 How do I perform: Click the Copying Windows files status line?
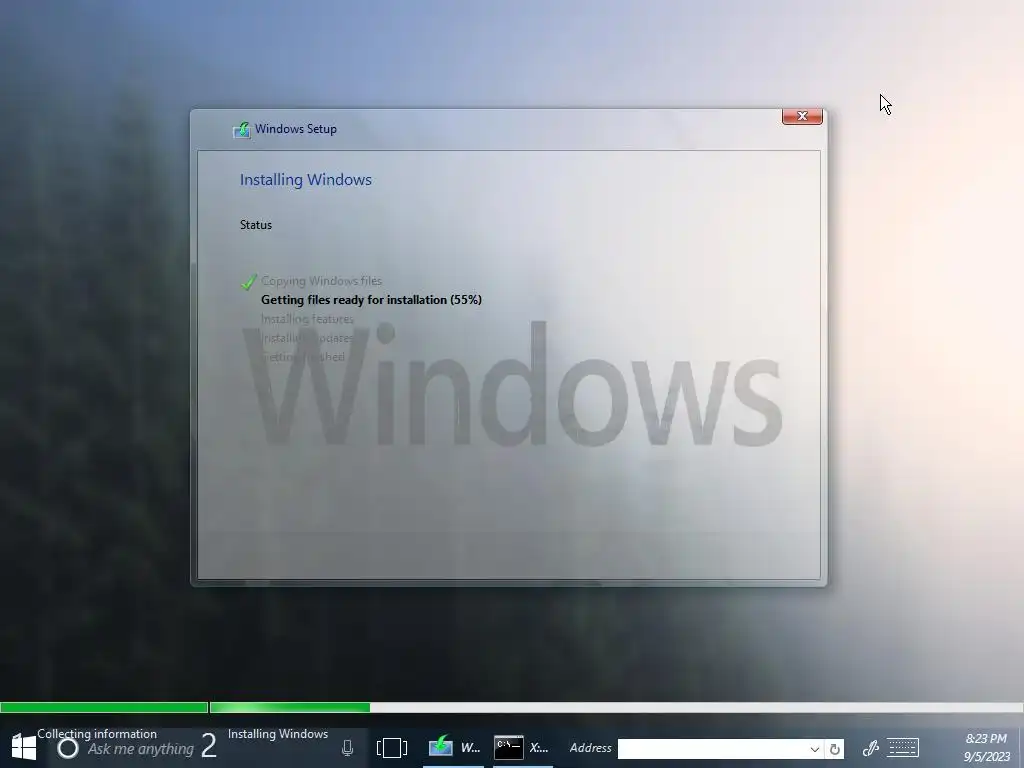321,281
